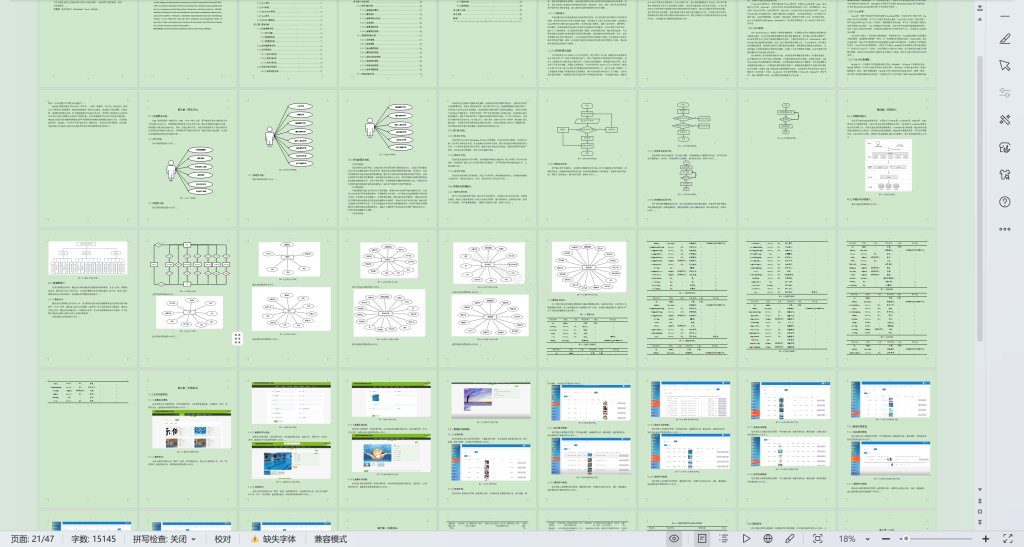Select the arrow selection tool in sidebar
1024x547 pixels.
click(1004, 66)
